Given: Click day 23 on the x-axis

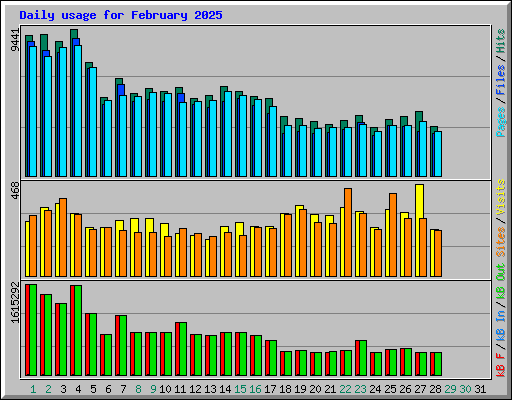Looking at the screenshot, I should coord(360,389).
